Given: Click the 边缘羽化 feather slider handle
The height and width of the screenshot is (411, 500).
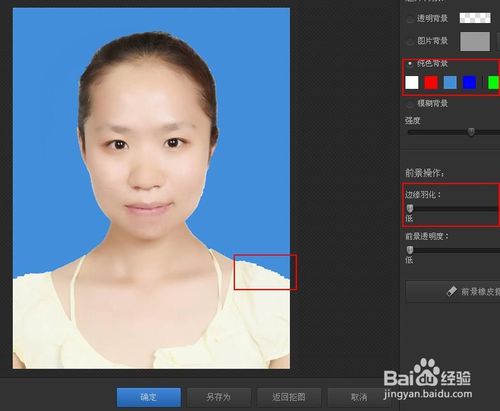Looking at the screenshot, I should click(410, 209).
